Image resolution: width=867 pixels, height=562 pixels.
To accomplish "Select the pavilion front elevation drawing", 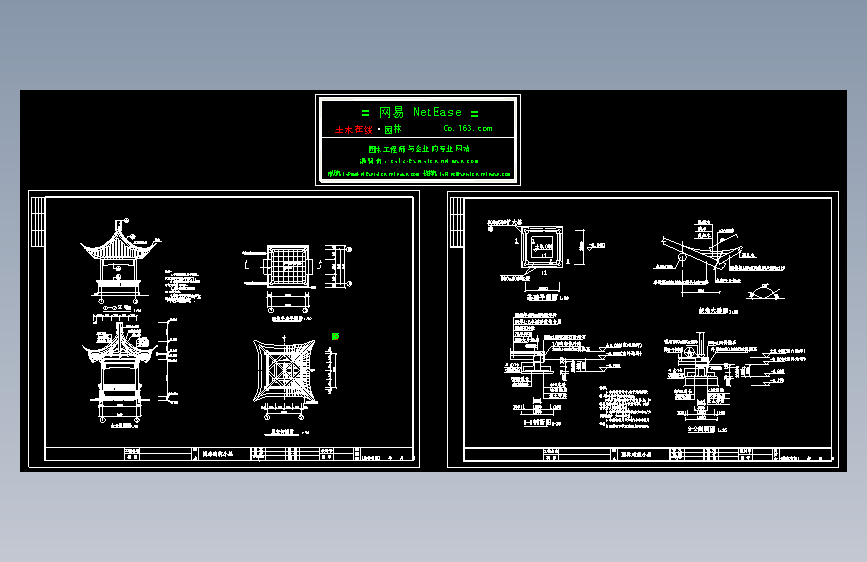I will (x=121, y=261).
